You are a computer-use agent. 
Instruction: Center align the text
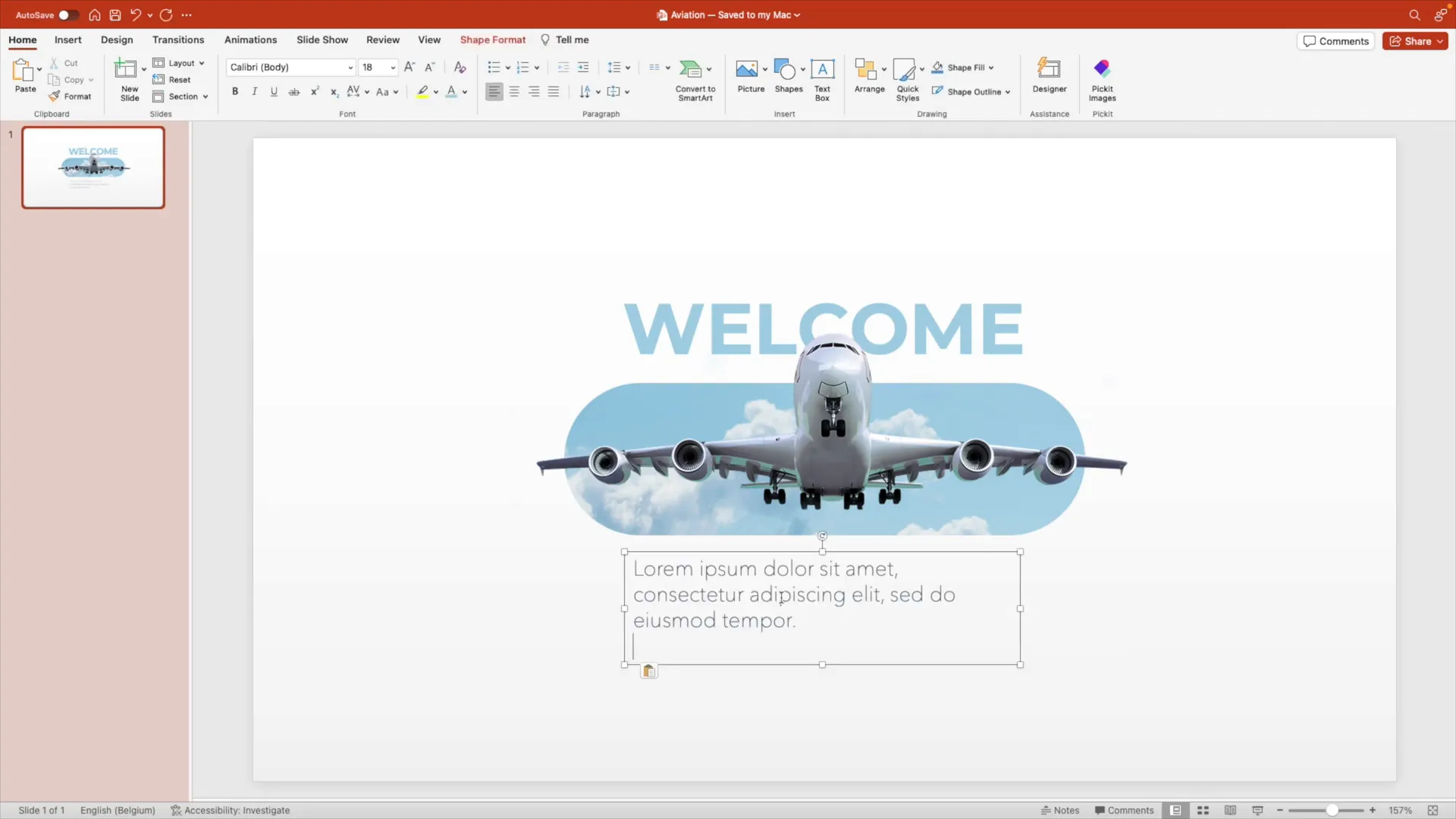click(514, 92)
